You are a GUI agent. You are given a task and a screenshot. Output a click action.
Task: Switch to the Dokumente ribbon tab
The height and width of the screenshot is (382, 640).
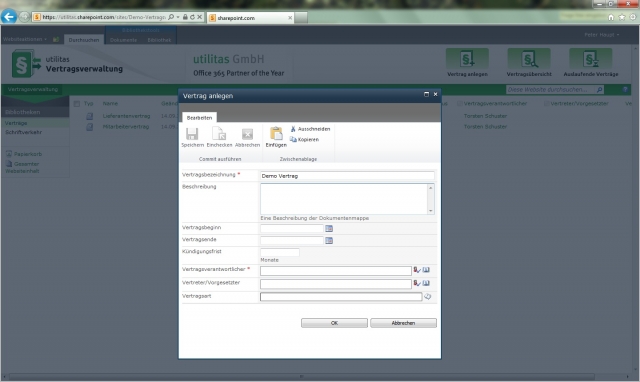coord(123,40)
